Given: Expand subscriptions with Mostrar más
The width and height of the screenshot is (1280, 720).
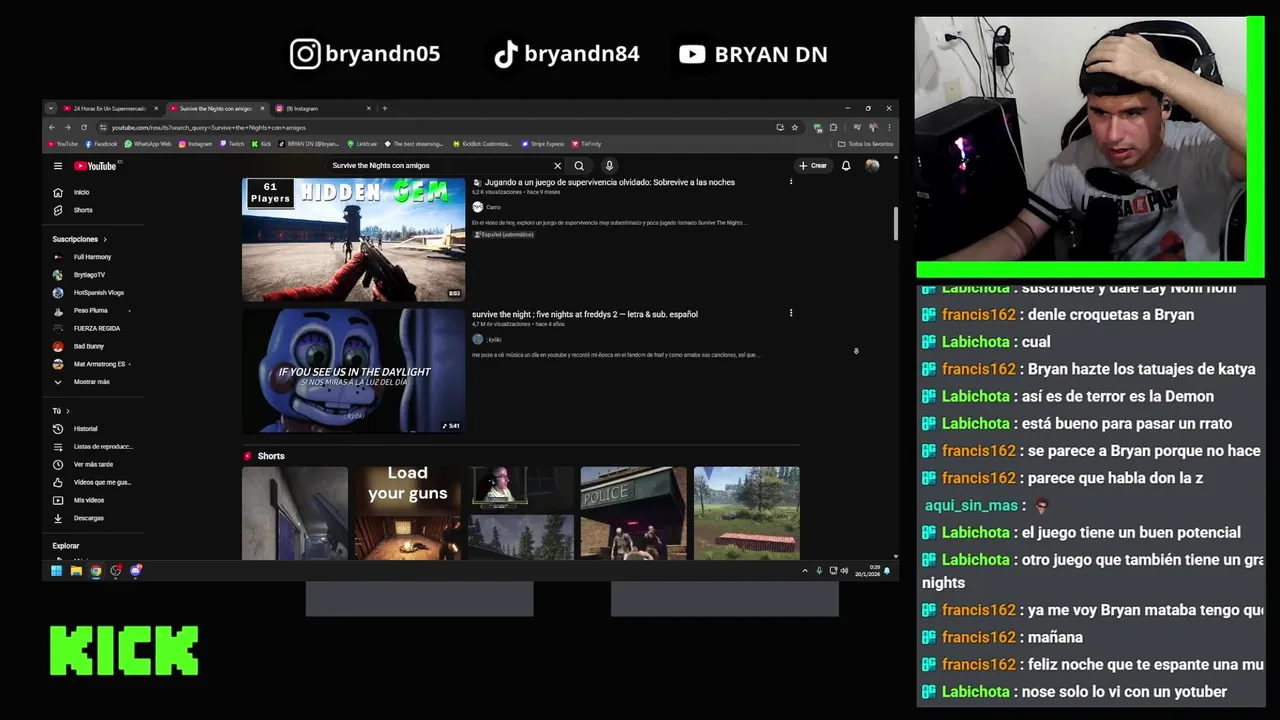Looking at the screenshot, I should (x=82, y=382).
